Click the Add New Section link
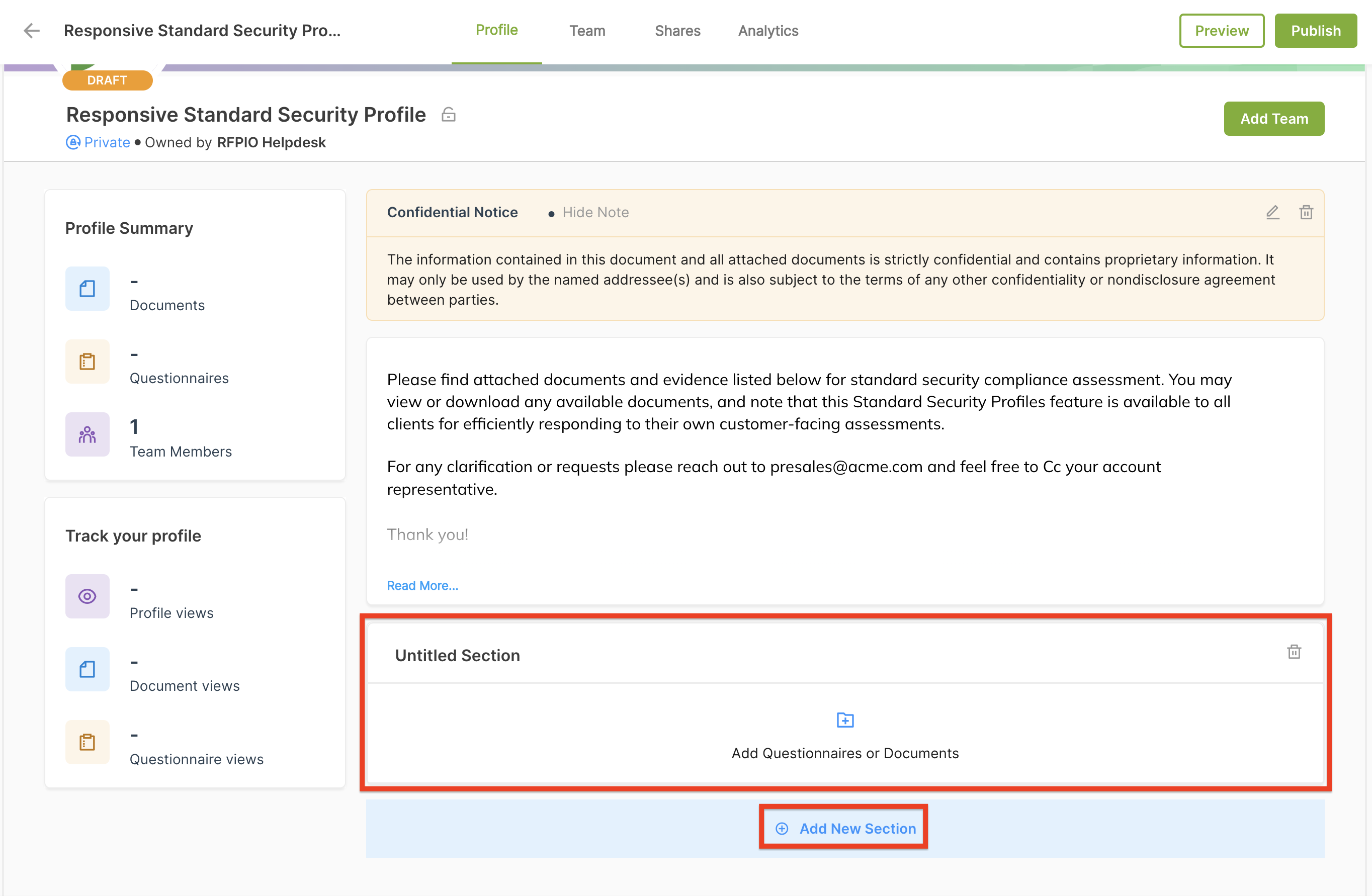 (x=857, y=829)
